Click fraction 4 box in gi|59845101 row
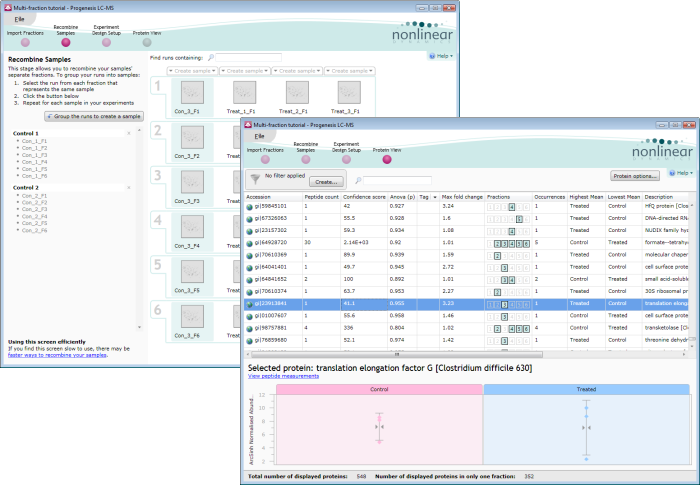This screenshot has width=700, height=485. (512, 207)
